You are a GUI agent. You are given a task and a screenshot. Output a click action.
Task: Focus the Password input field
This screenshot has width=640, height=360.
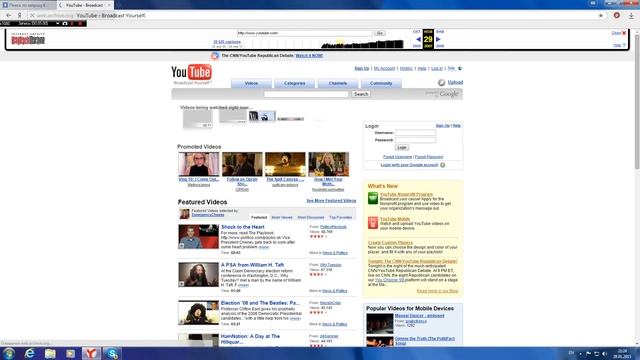point(415,140)
